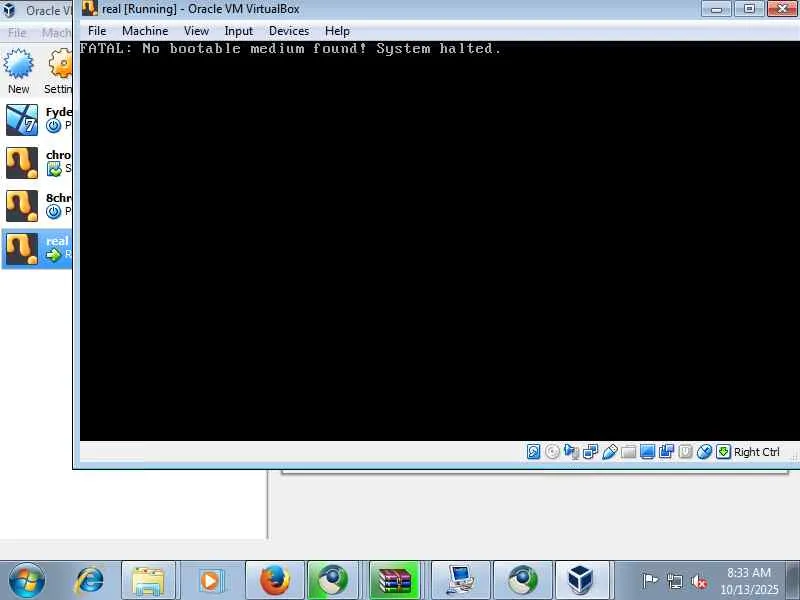Screen dimensions: 800x600
Task: Click the Action Center flag tray icon
Action: 649,581
